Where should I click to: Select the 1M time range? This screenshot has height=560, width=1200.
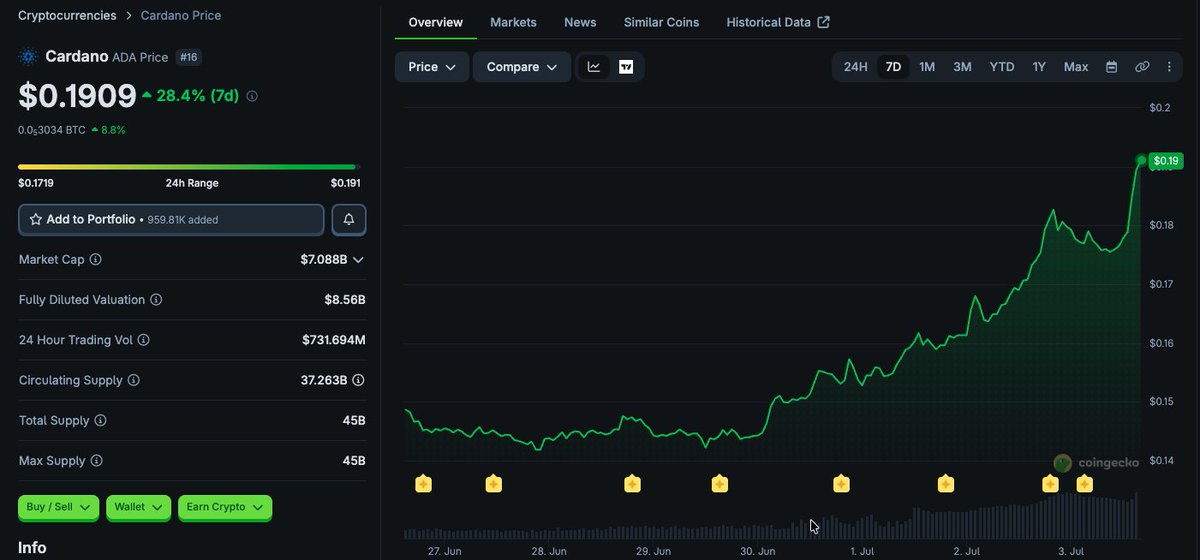(927, 67)
